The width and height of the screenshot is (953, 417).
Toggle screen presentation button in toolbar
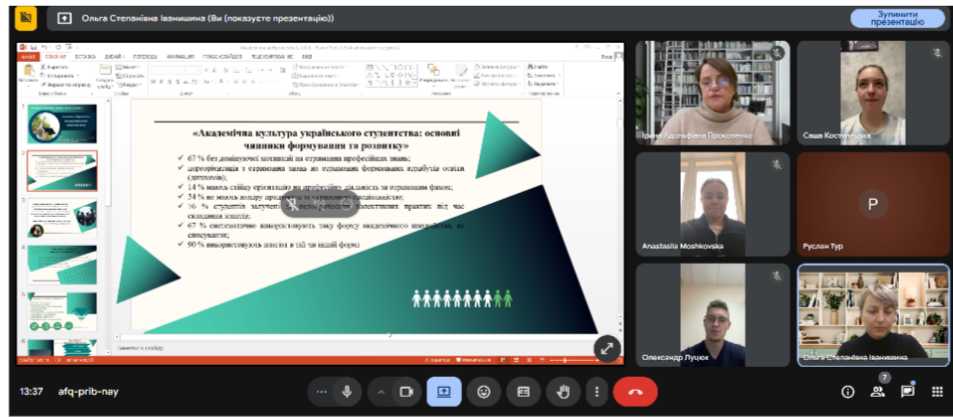[x=444, y=391]
